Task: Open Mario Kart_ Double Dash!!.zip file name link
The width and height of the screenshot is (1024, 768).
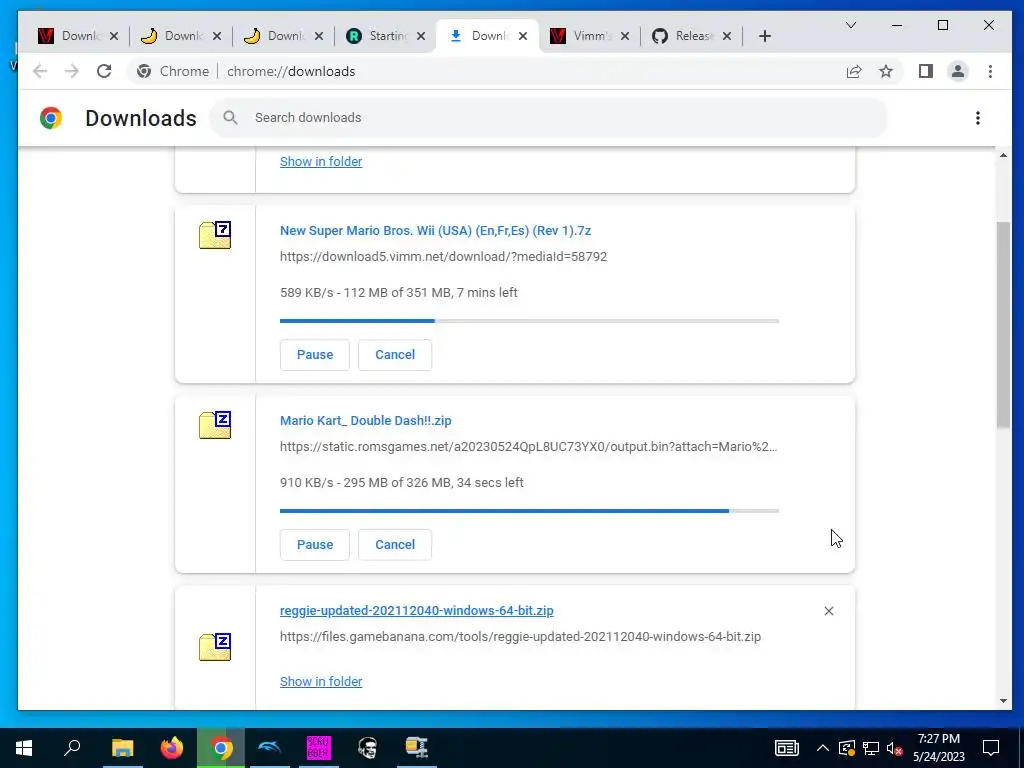Action: click(x=366, y=421)
